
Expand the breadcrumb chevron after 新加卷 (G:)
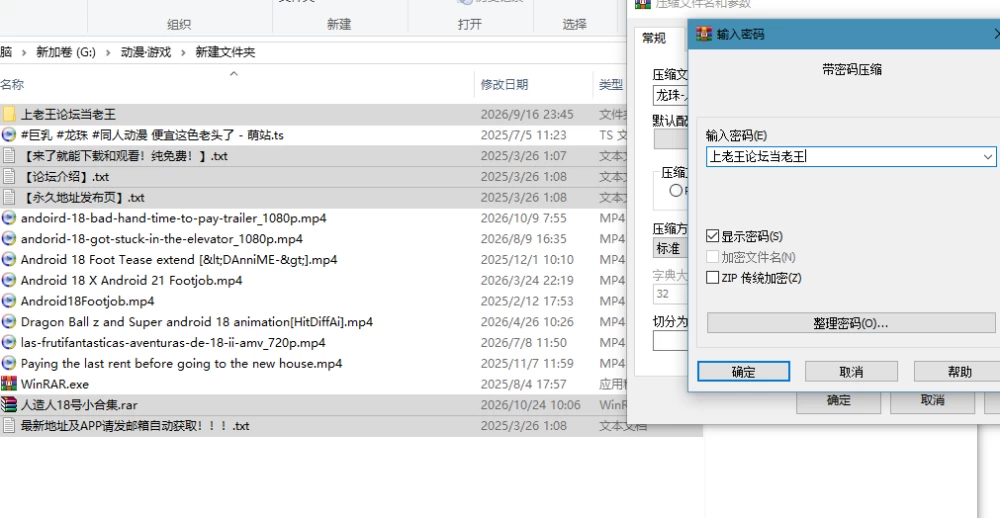108,52
